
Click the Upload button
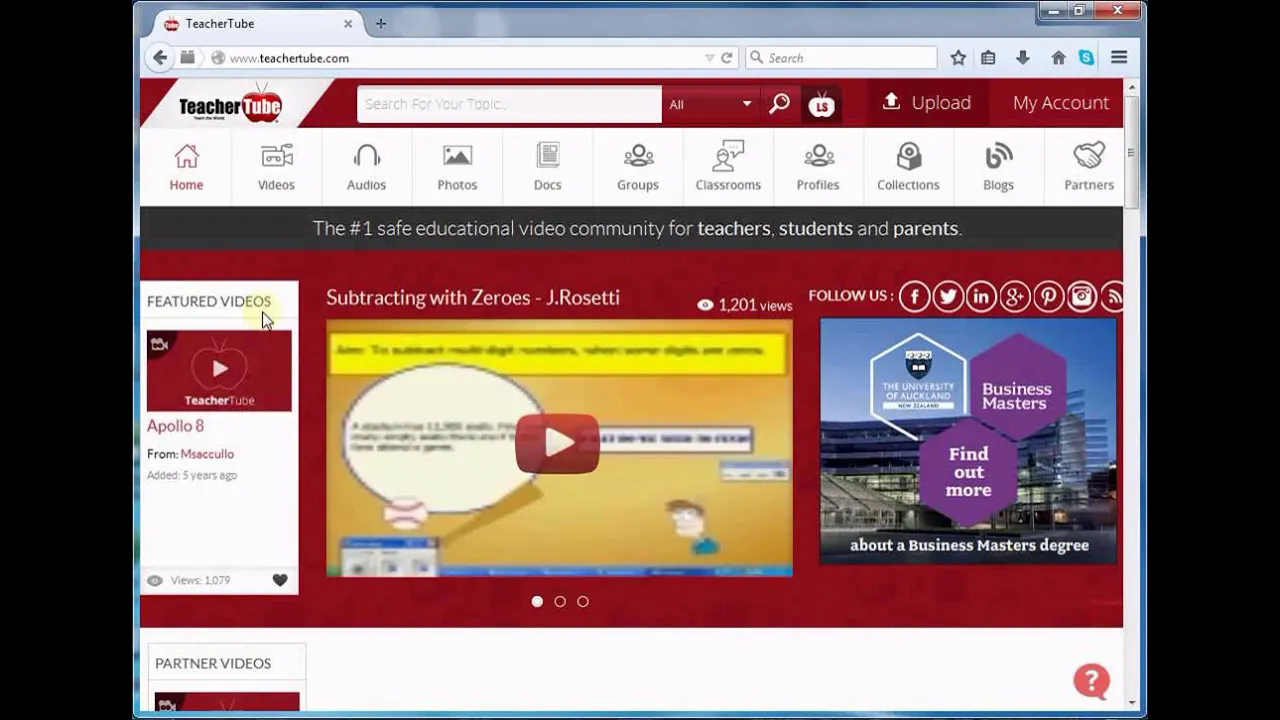click(927, 103)
